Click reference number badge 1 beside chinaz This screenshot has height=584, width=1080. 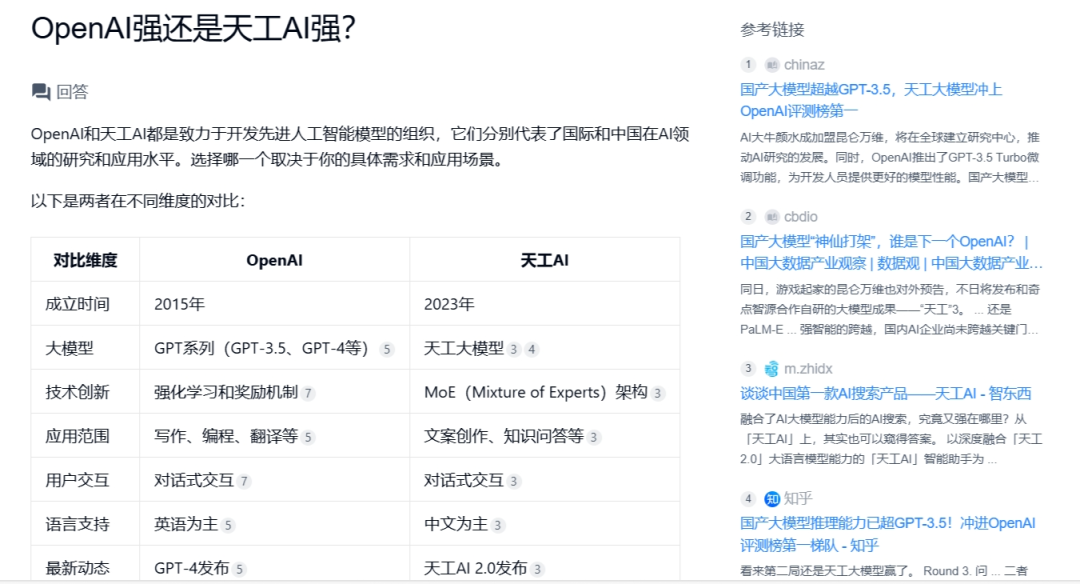click(748, 65)
